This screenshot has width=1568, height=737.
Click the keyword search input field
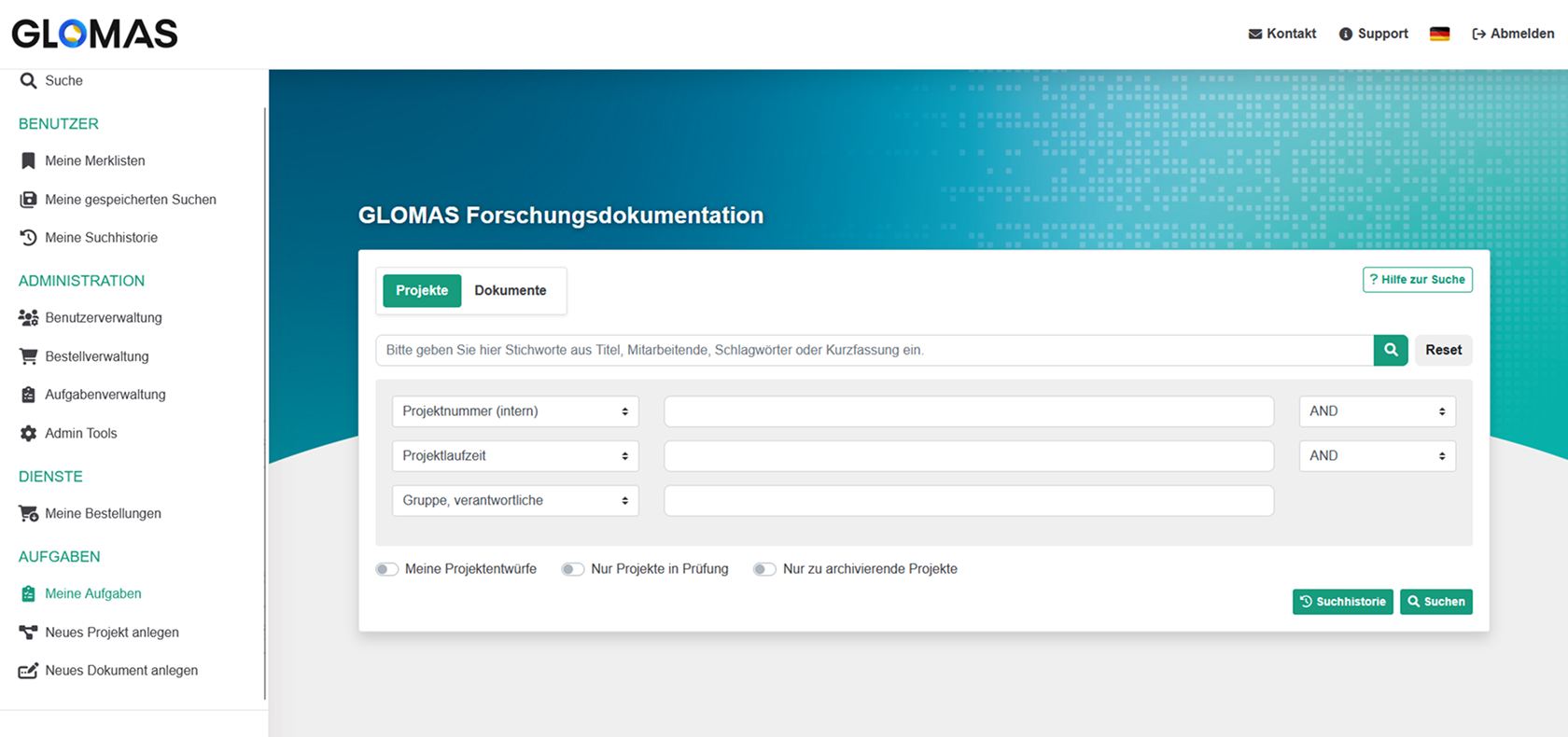[875, 350]
